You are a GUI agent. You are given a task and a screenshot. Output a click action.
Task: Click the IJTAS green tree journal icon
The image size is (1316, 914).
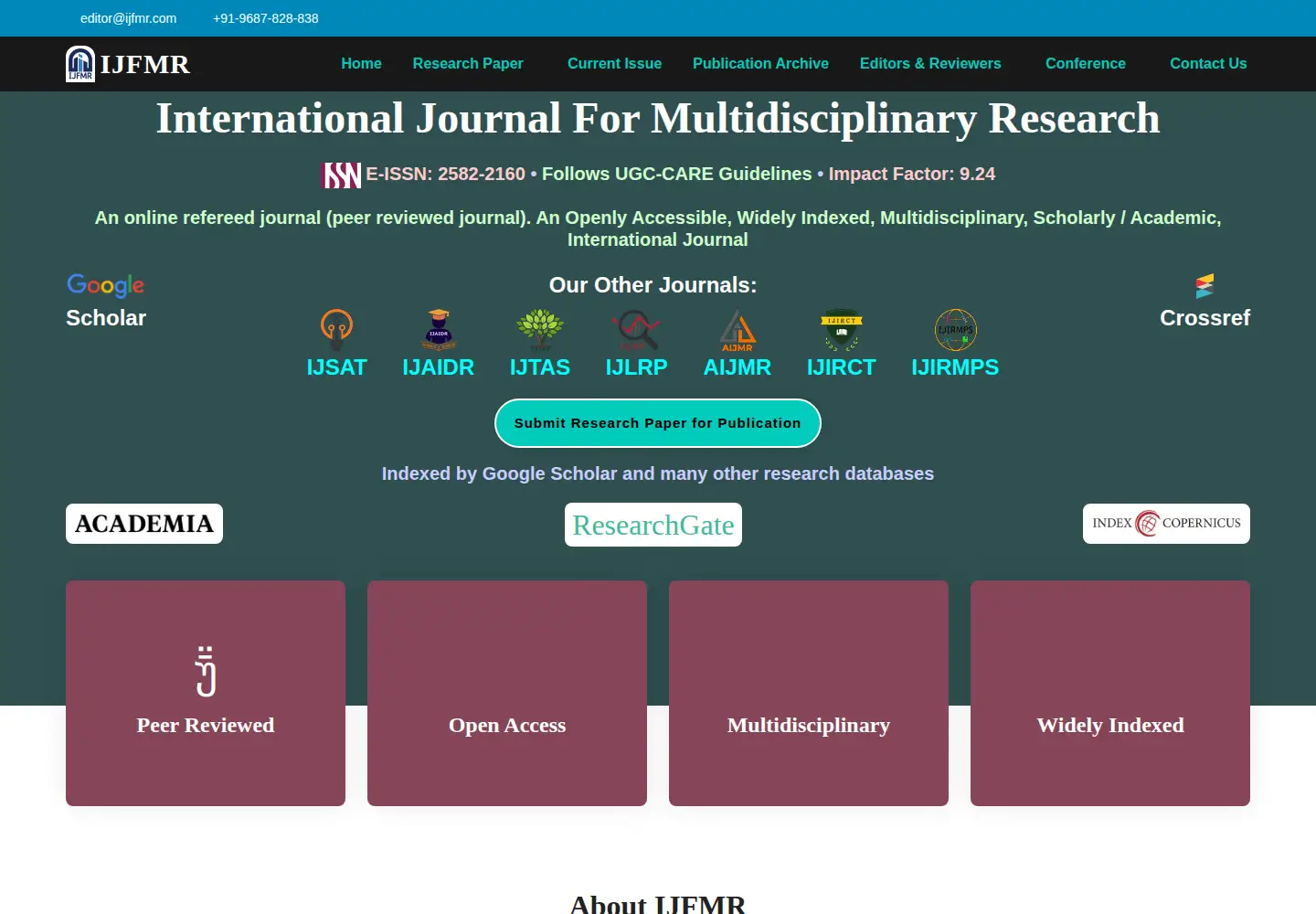pyautogui.click(x=540, y=330)
